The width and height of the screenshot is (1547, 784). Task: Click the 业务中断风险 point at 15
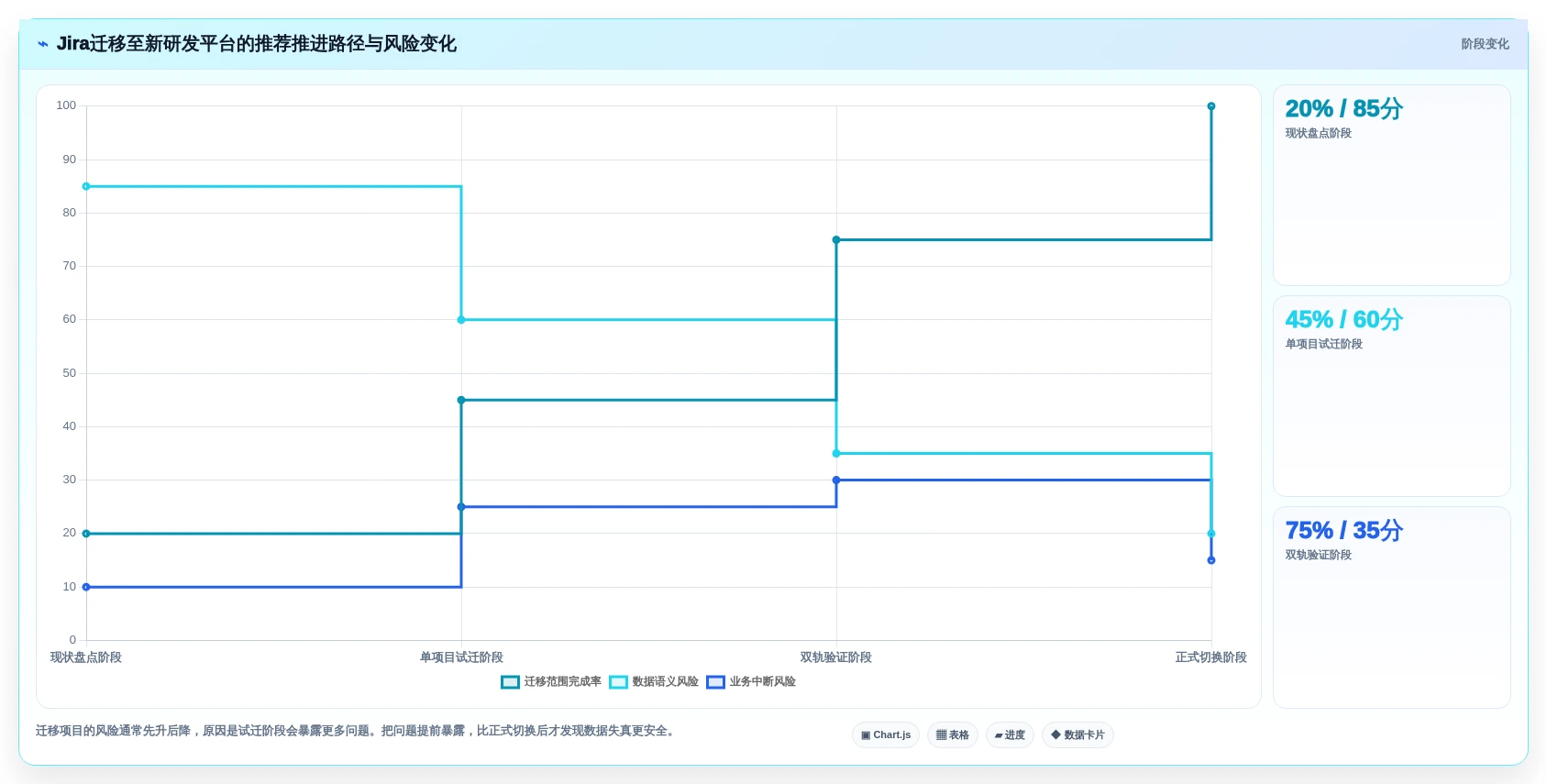point(1211,560)
